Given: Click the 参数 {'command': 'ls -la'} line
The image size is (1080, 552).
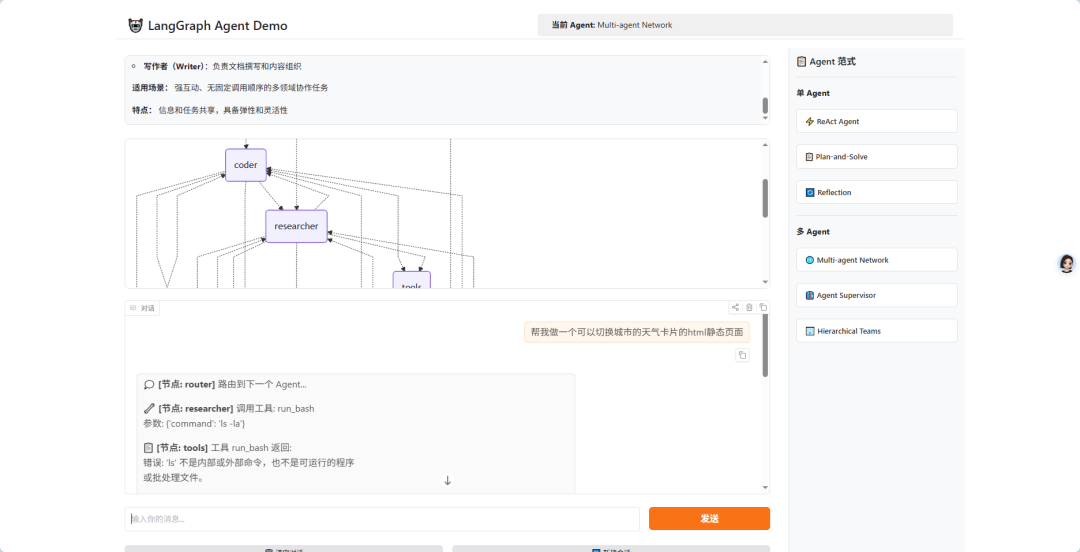Looking at the screenshot, I should pos(194,423).
